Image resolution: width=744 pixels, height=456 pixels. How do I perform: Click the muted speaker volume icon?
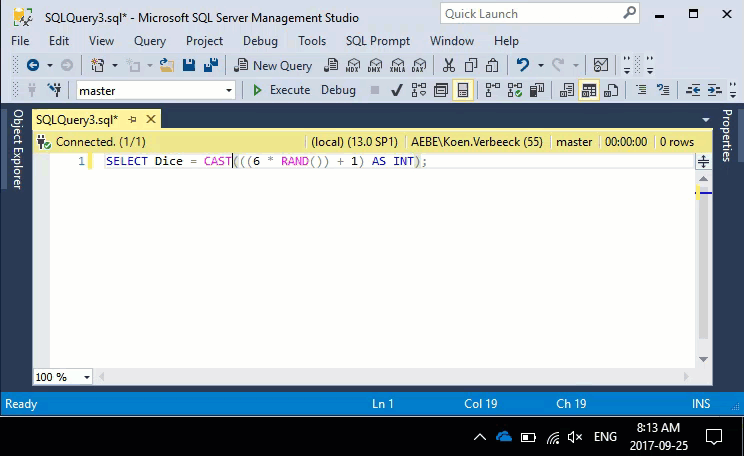575,437
